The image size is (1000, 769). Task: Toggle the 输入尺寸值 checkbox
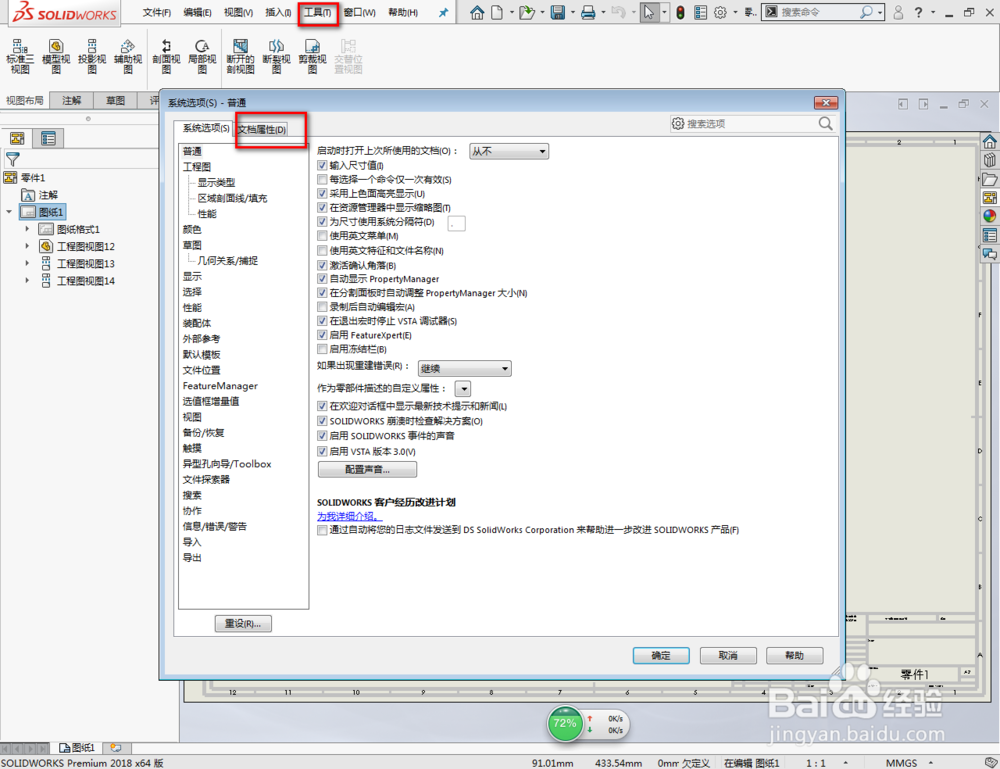coord(322,165)
